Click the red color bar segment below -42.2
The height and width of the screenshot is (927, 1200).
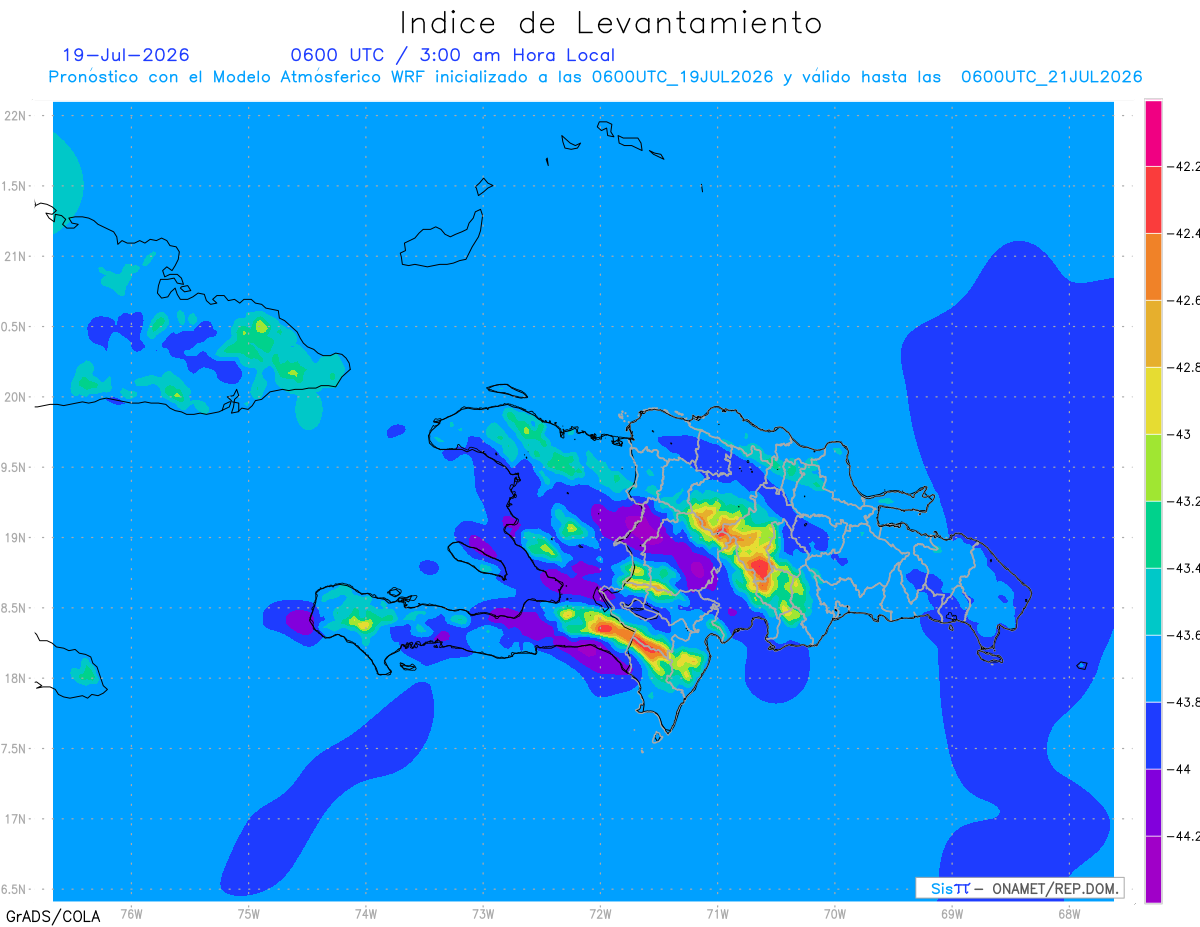click(x=1153, y=200)
